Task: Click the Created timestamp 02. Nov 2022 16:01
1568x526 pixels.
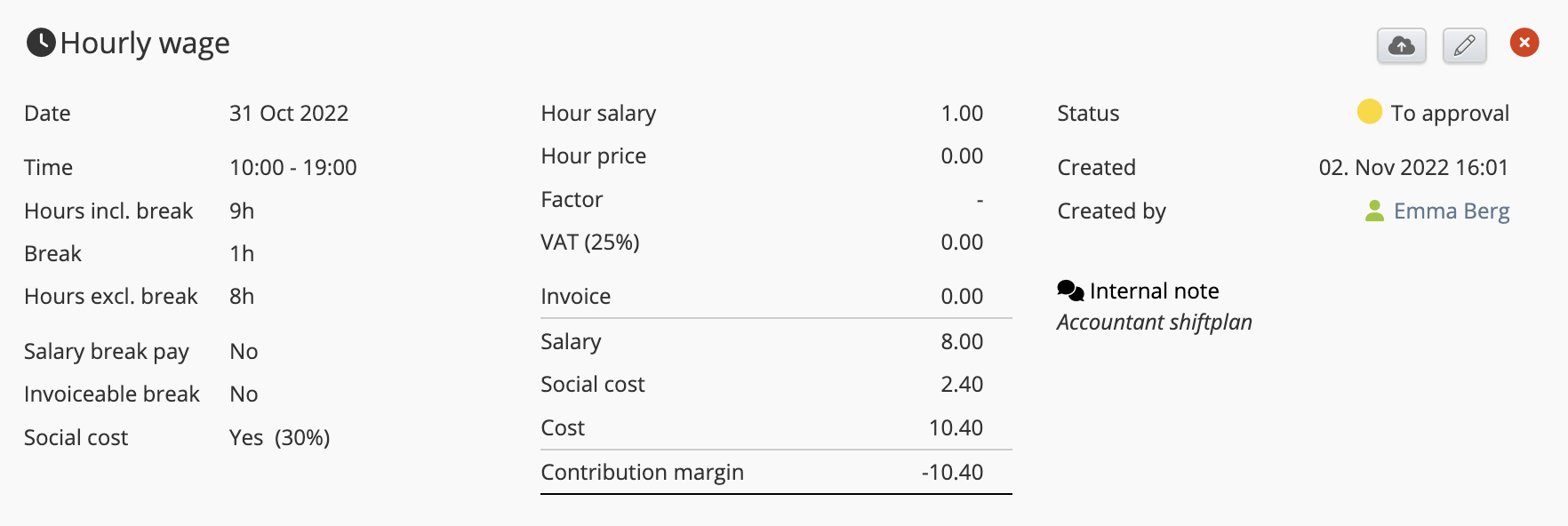Action: pyautogui.click(x=1412, y=168)
